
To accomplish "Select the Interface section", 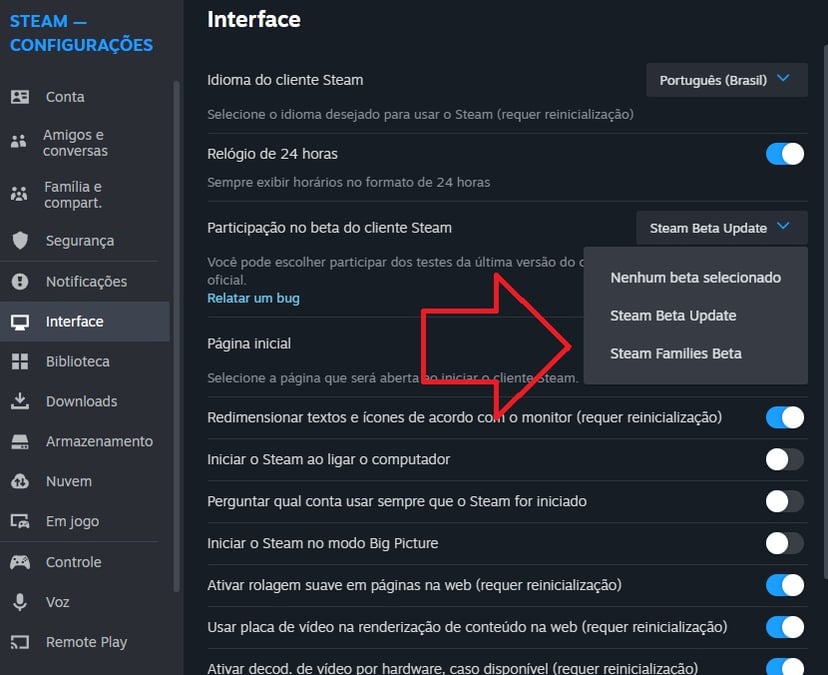I will point(84,322).
